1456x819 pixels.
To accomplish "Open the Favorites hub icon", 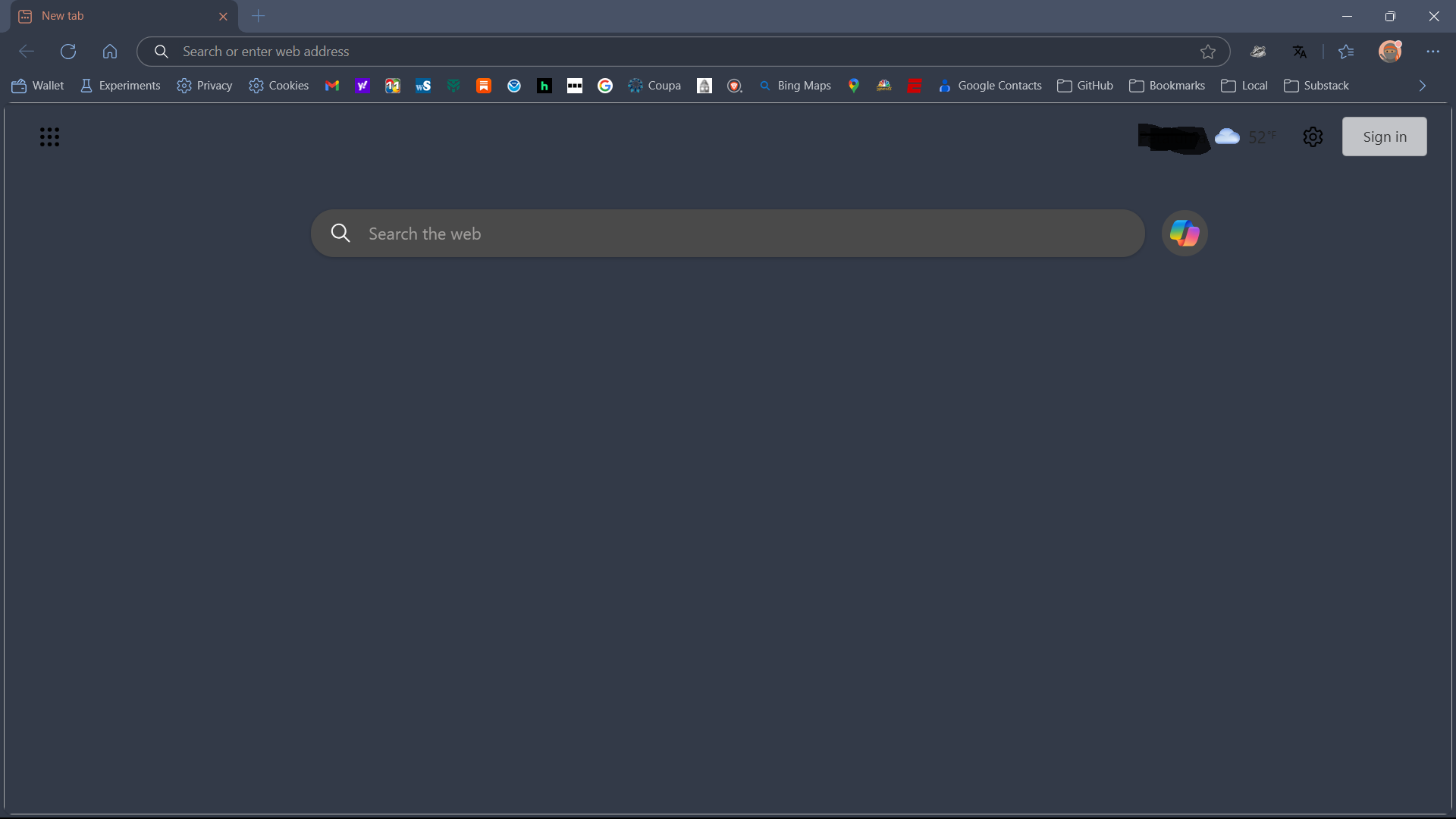I will tap(1346, 52).
